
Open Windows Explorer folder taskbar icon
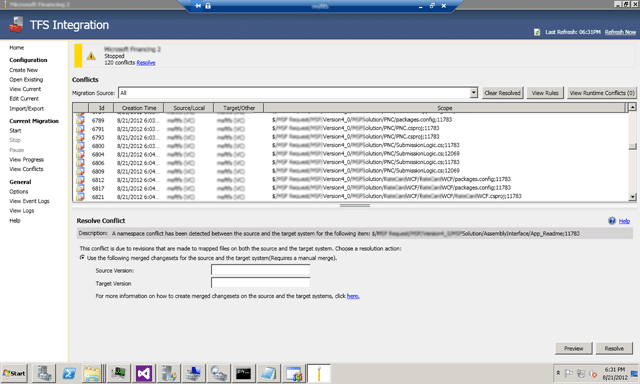(92, 373)
